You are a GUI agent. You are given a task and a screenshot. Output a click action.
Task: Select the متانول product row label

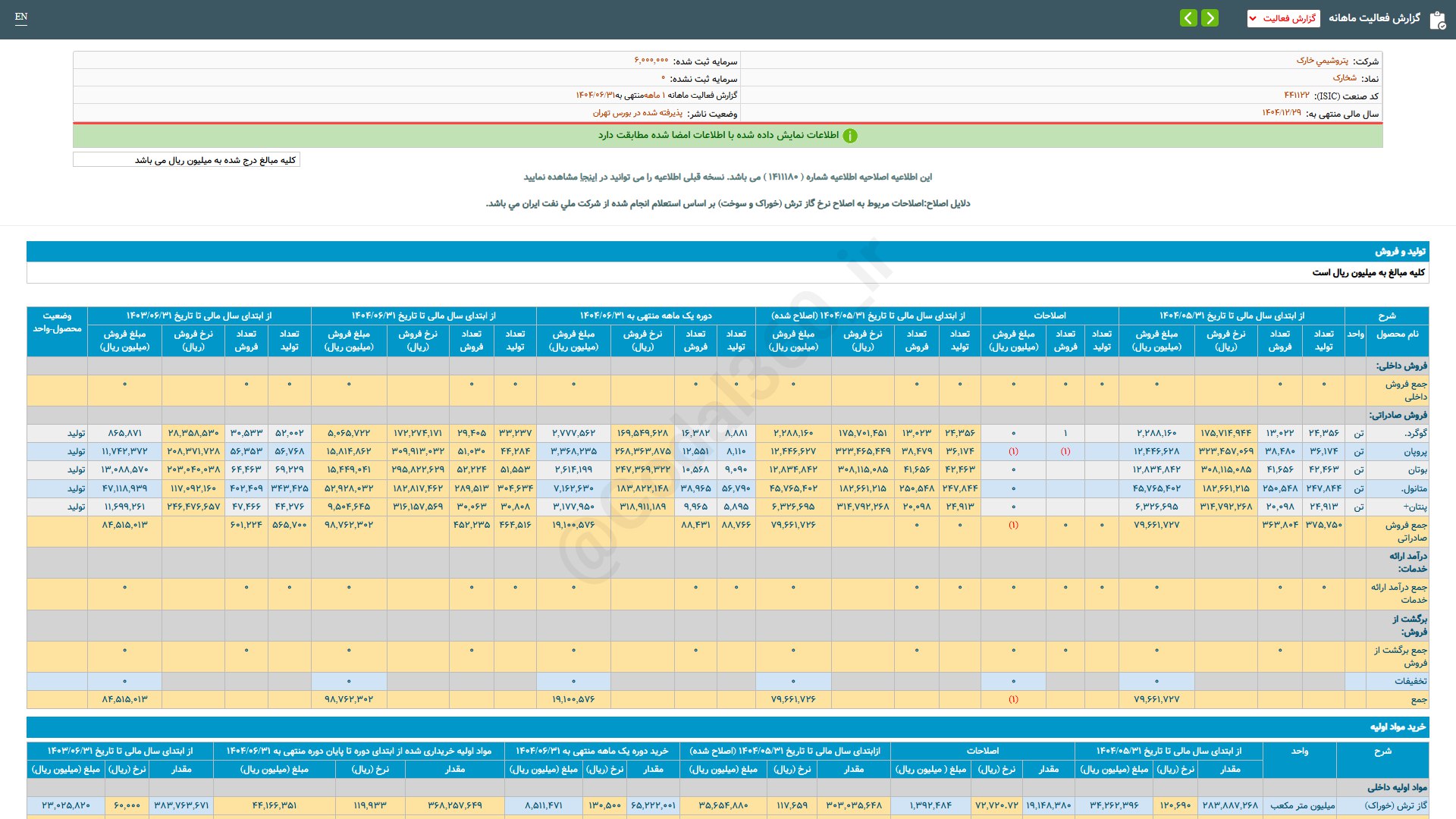click(x=1414, y=488)
